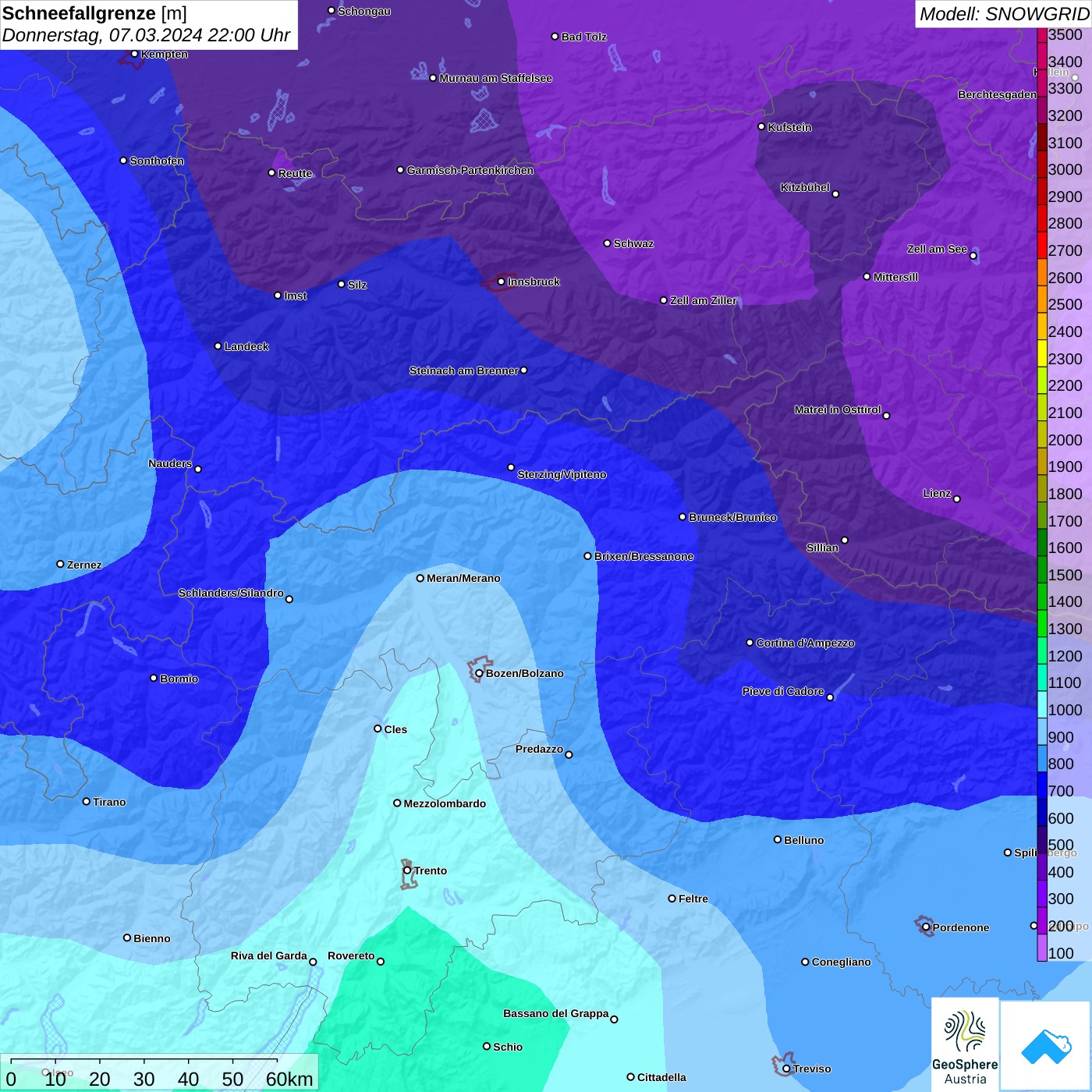Click the Modell: SNOWGRID label

tap(1004, 14)
